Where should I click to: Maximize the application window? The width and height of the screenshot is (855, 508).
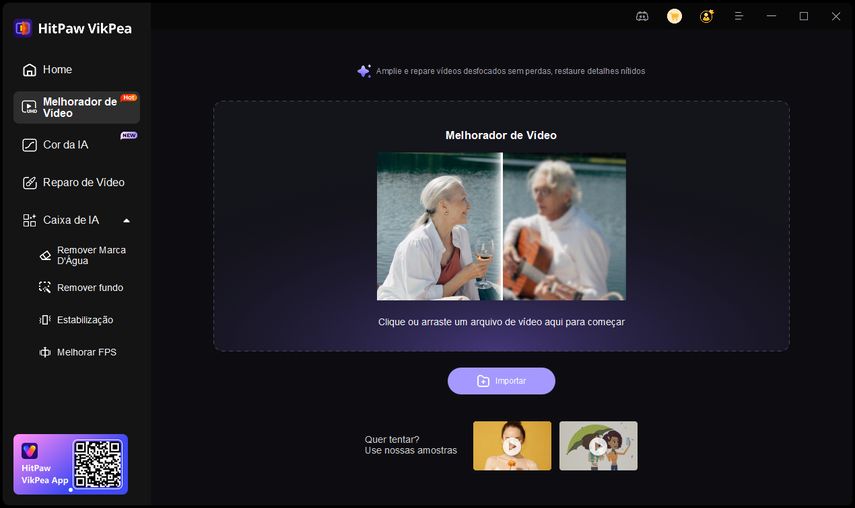pyautogui.click(x=804, y=16)
